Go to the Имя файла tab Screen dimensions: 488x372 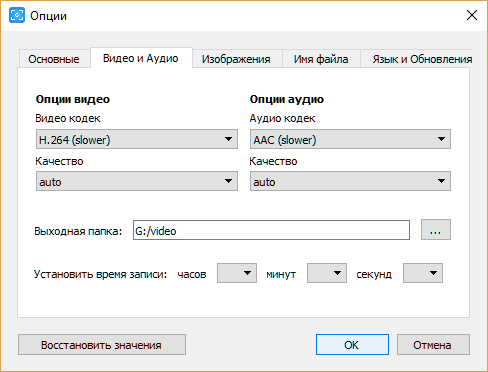click(321, 59)
